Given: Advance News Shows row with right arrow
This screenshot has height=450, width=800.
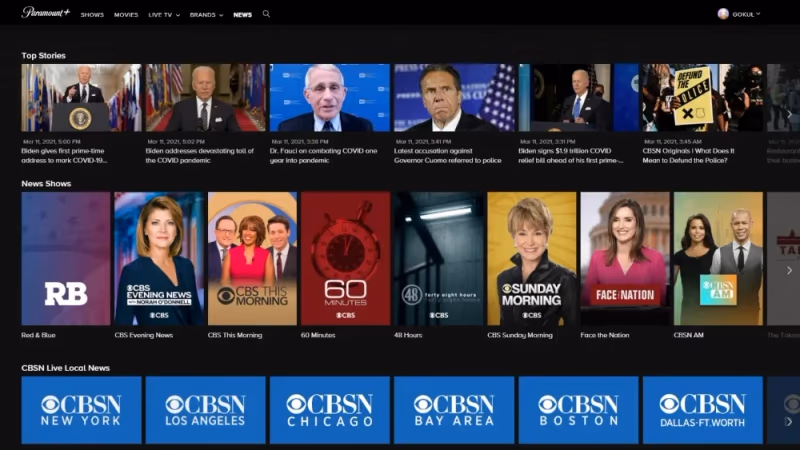Looking at the screenshot, I should click(x=789, y=270).
